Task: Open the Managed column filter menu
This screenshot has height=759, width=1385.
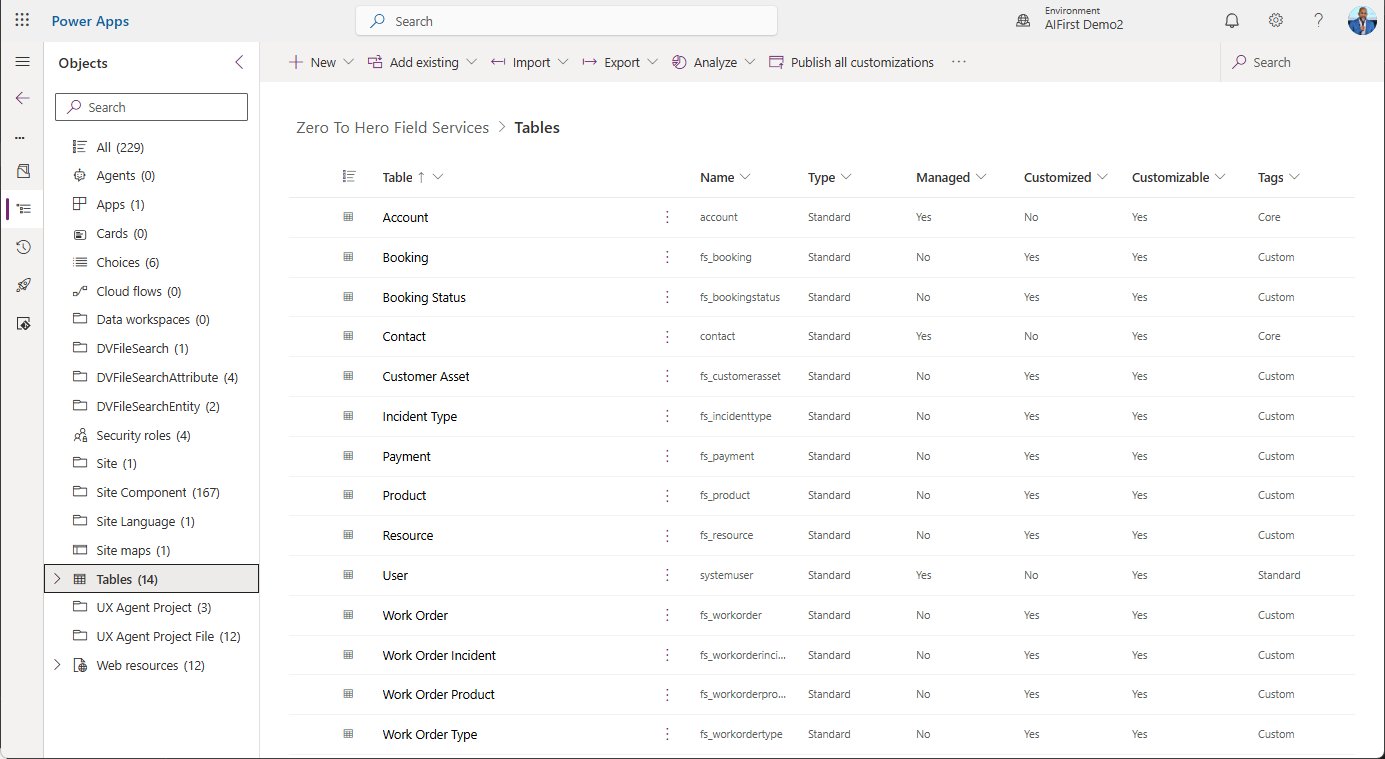Action: 981,177
